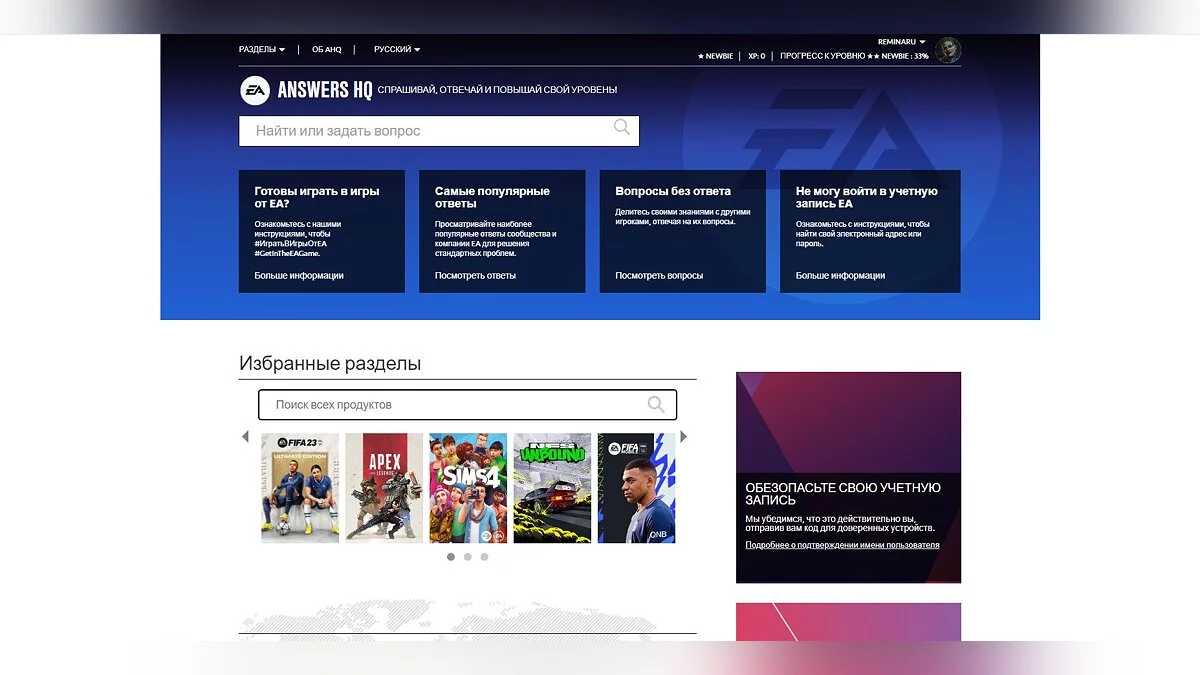Click 'Вопросы без ответа' heading
Viewport: 1200px width, 675px height.
coord(673,191)
